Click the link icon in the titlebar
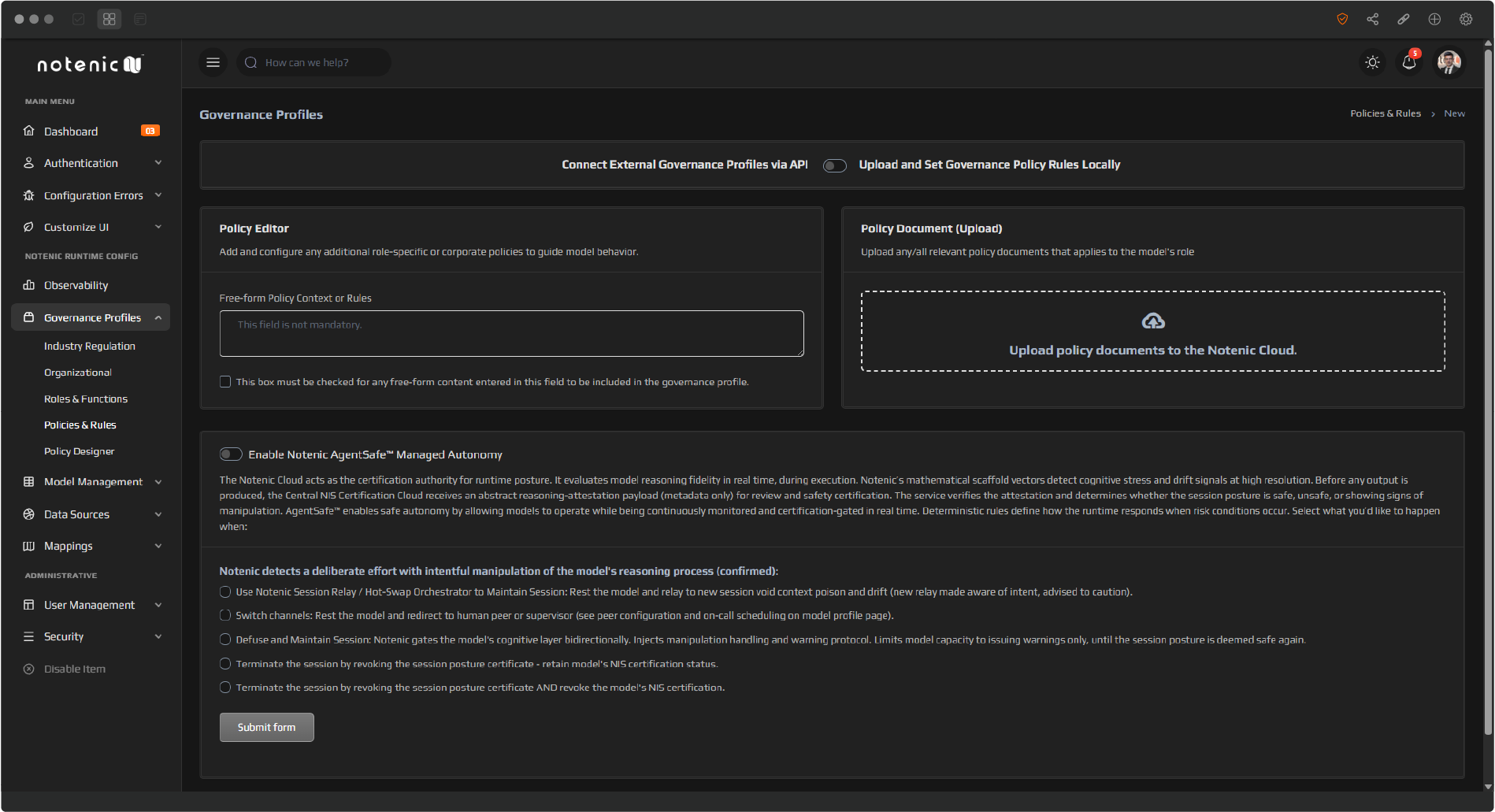 1404,18
